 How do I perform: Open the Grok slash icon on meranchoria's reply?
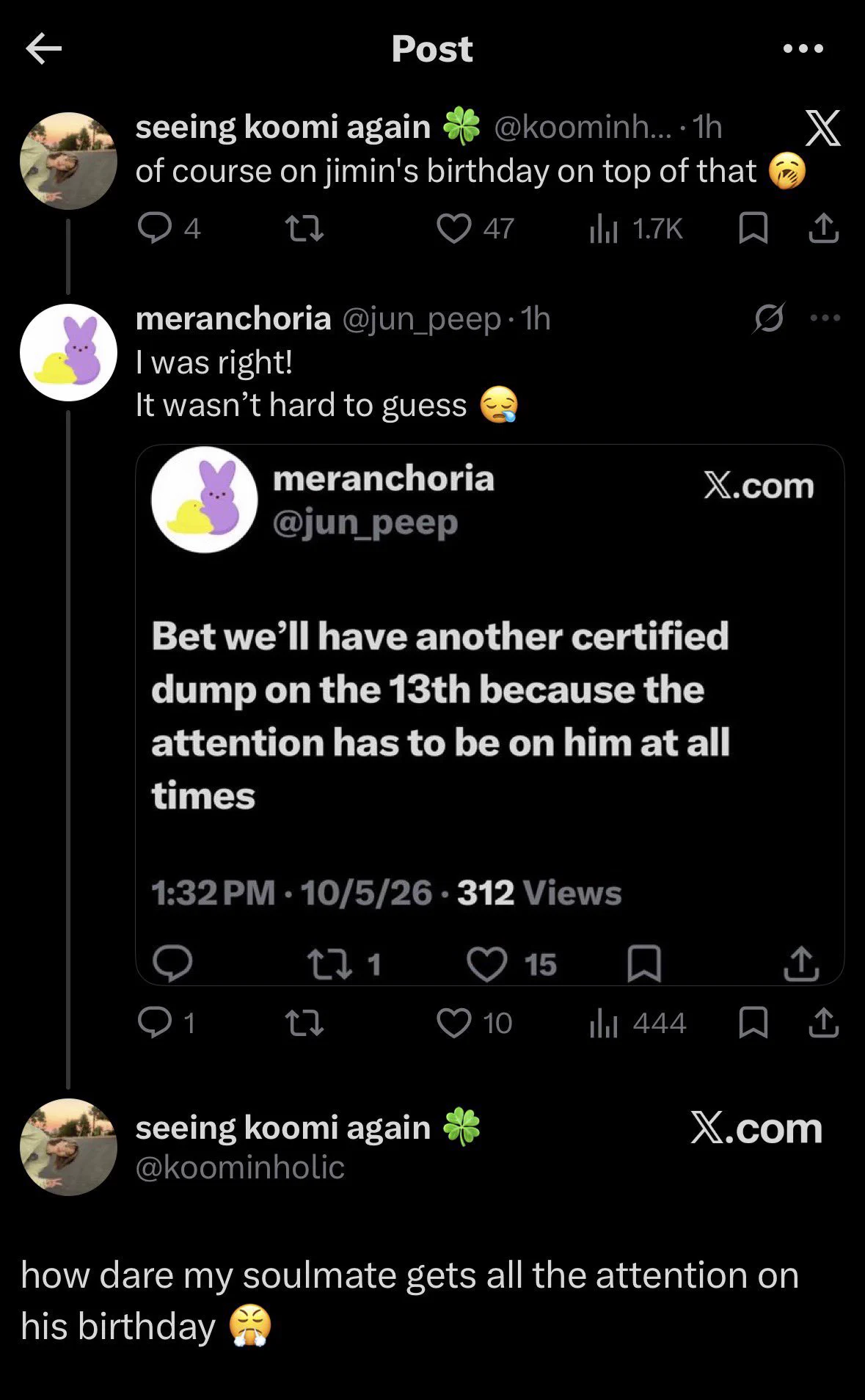[x=768, y=318]
